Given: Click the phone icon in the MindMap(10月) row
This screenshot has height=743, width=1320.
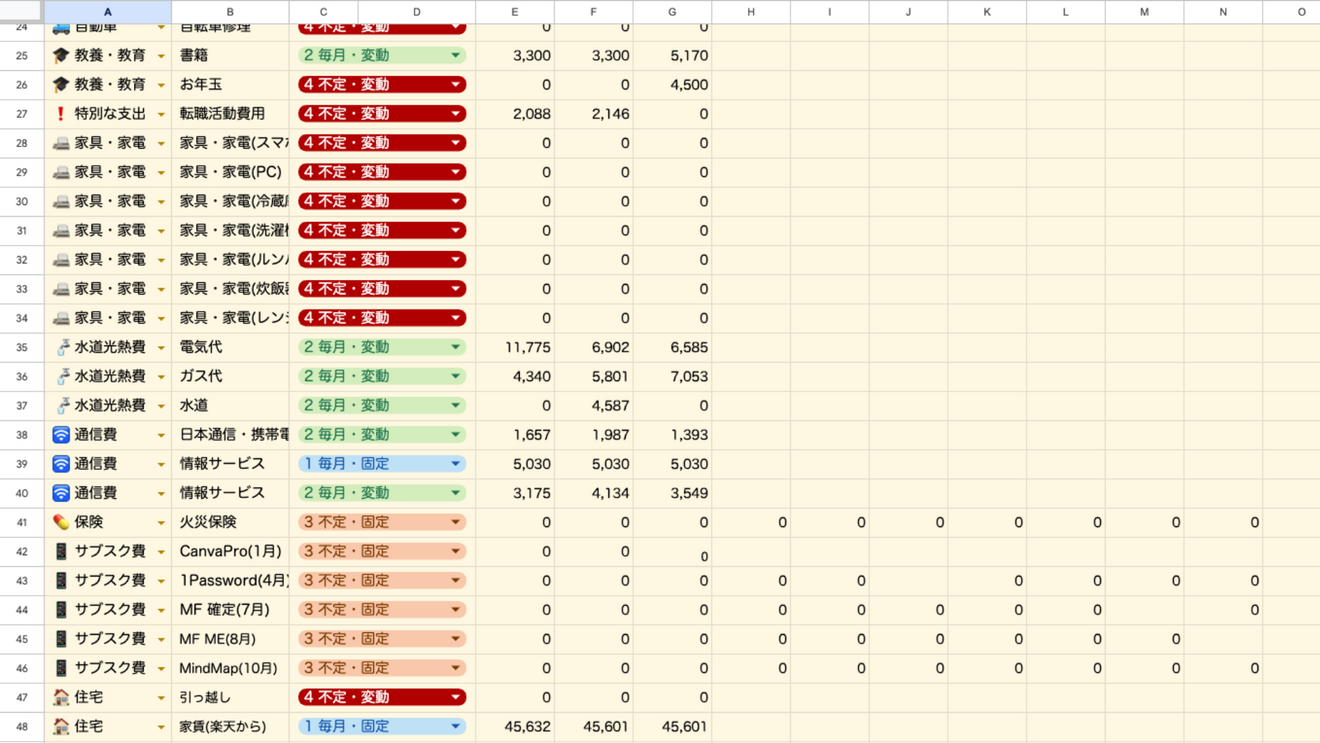Looking at the screenshot, I should (x=61, y=668).
